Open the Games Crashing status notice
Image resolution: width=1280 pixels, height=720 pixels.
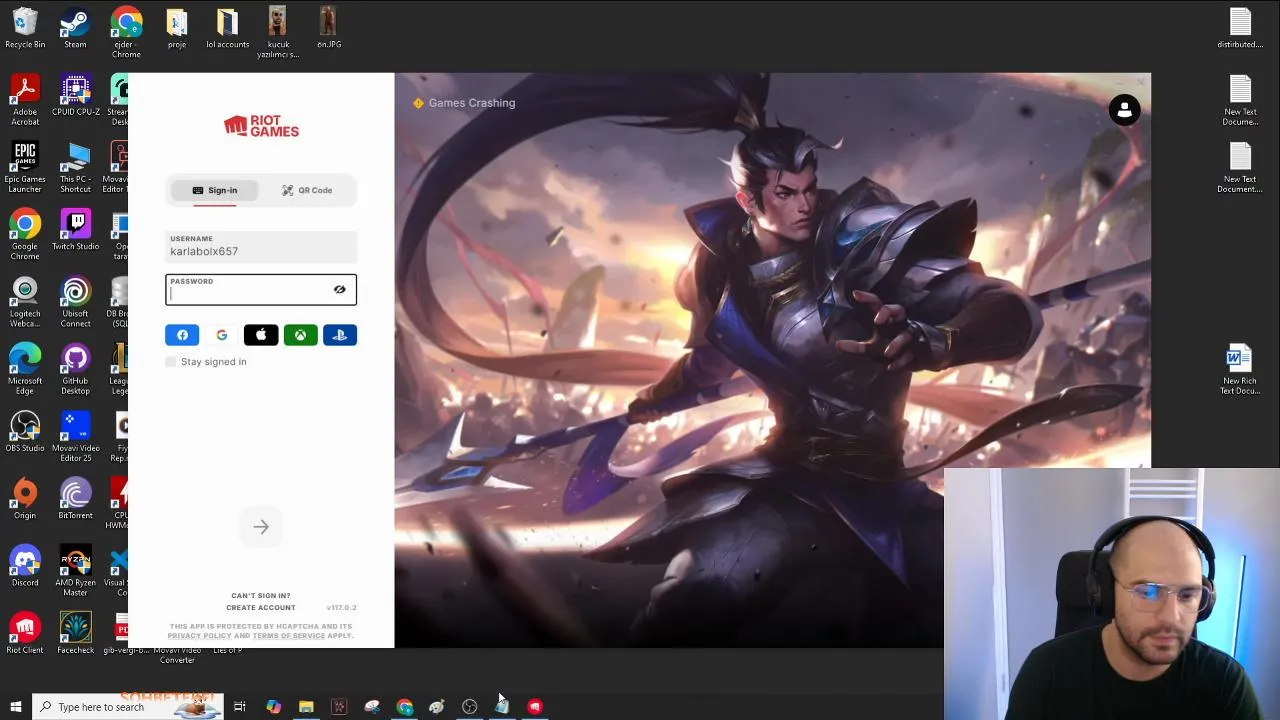point(464,103)
